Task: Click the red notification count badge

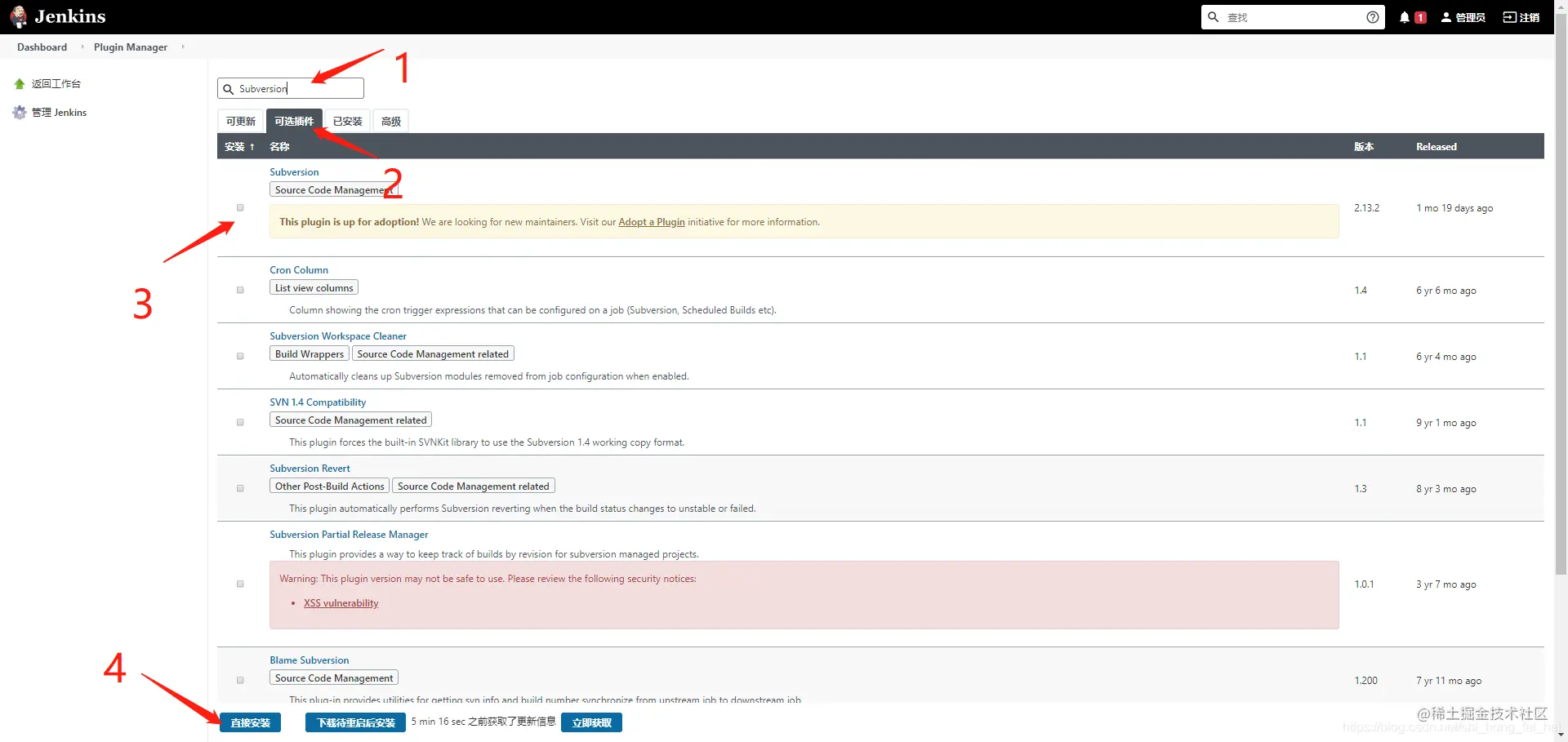Action: click(x=1420, y=17)
